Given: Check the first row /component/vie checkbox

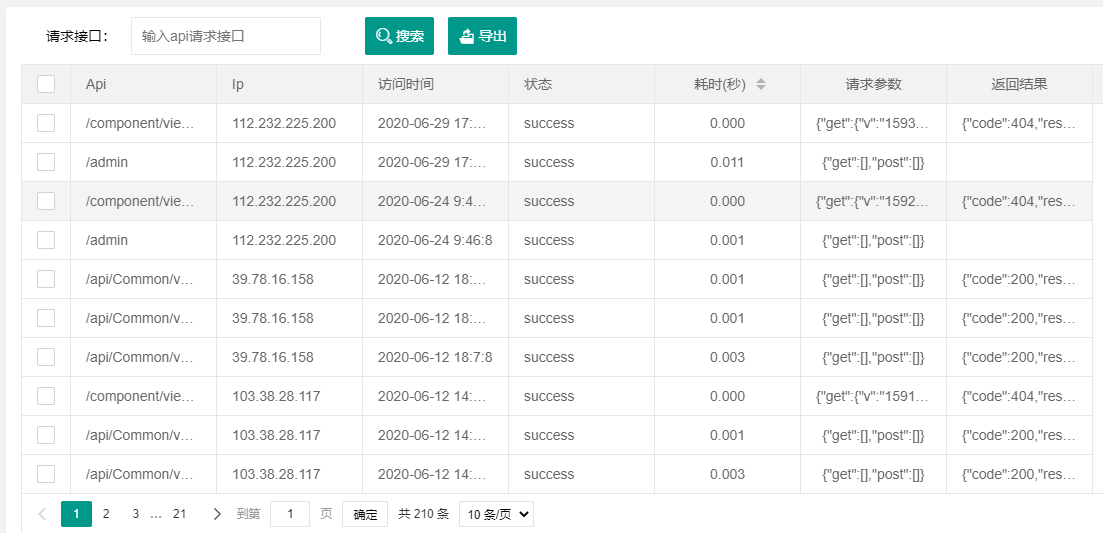Looking at the screenshot, I should coord(46,123).
